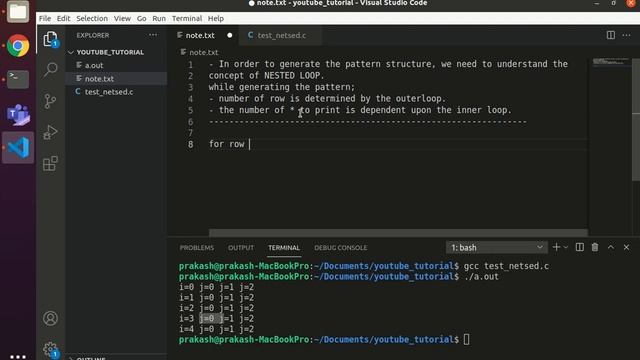640x360 pixels.
Task: Click the editor horizontal scrollbar
Action: pyautogui.click(x=398, y=233)
